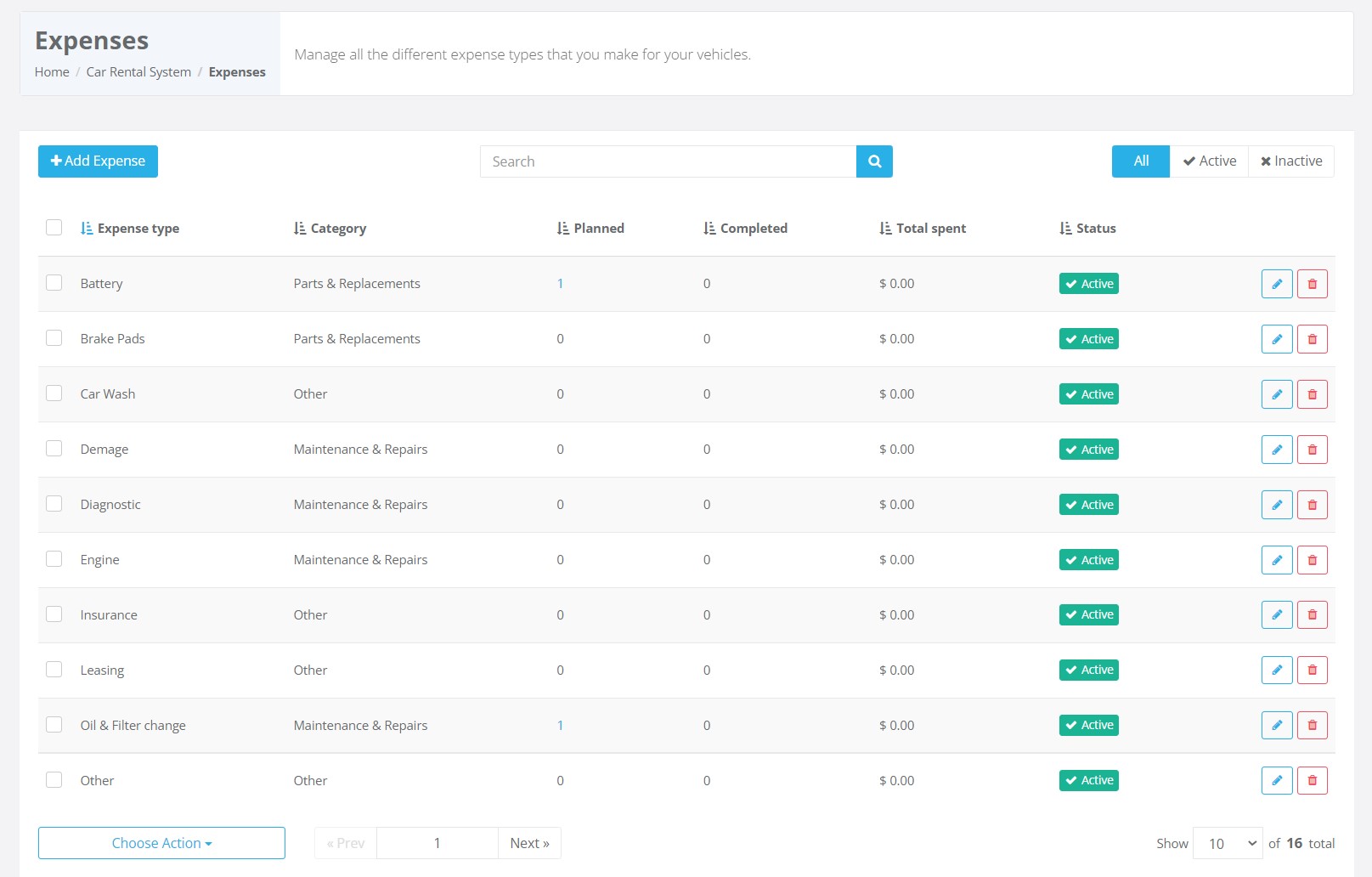Check the Insurance row checkbox
1372x877 pixels.
(x=54, y=614)
